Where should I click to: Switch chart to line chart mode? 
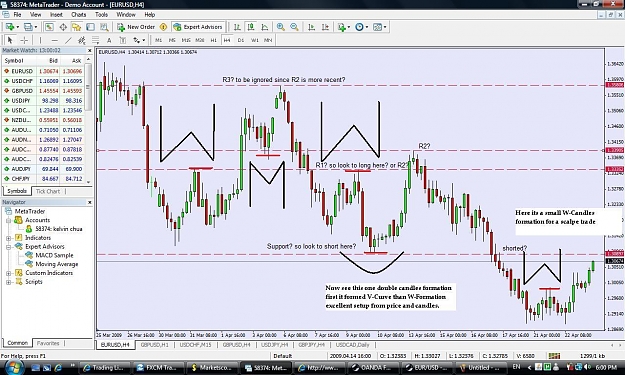pyautogui.click(x=265, y=27)
